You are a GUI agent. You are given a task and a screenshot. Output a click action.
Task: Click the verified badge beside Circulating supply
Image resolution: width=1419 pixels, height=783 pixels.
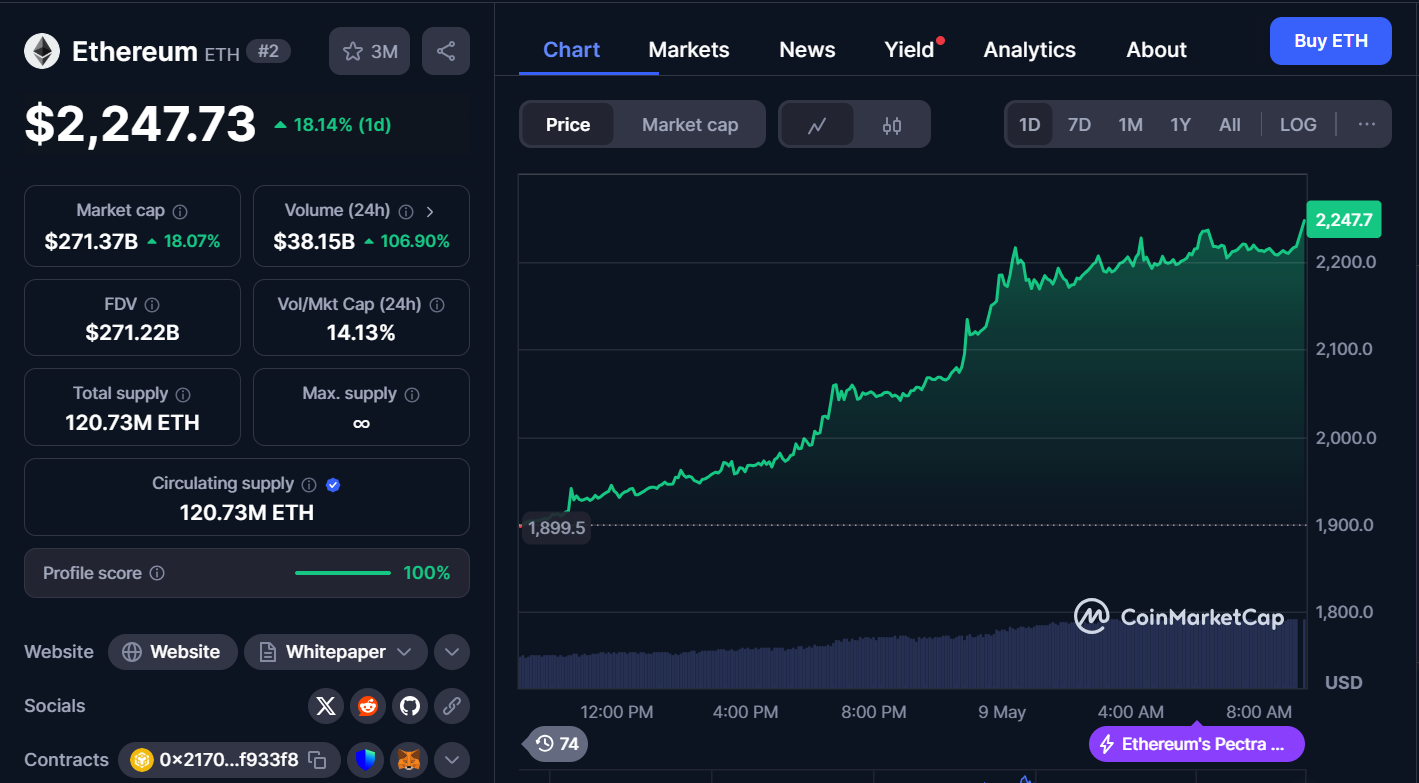point(334,484)
